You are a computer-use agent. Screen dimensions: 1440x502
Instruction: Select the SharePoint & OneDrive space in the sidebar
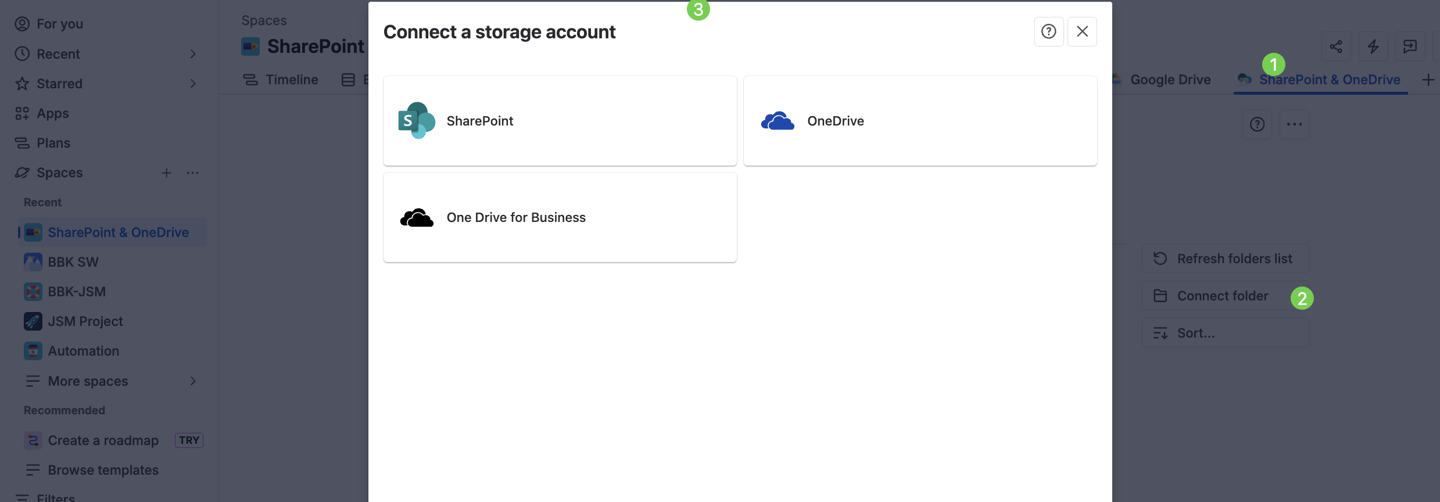(x=112, y=232)
